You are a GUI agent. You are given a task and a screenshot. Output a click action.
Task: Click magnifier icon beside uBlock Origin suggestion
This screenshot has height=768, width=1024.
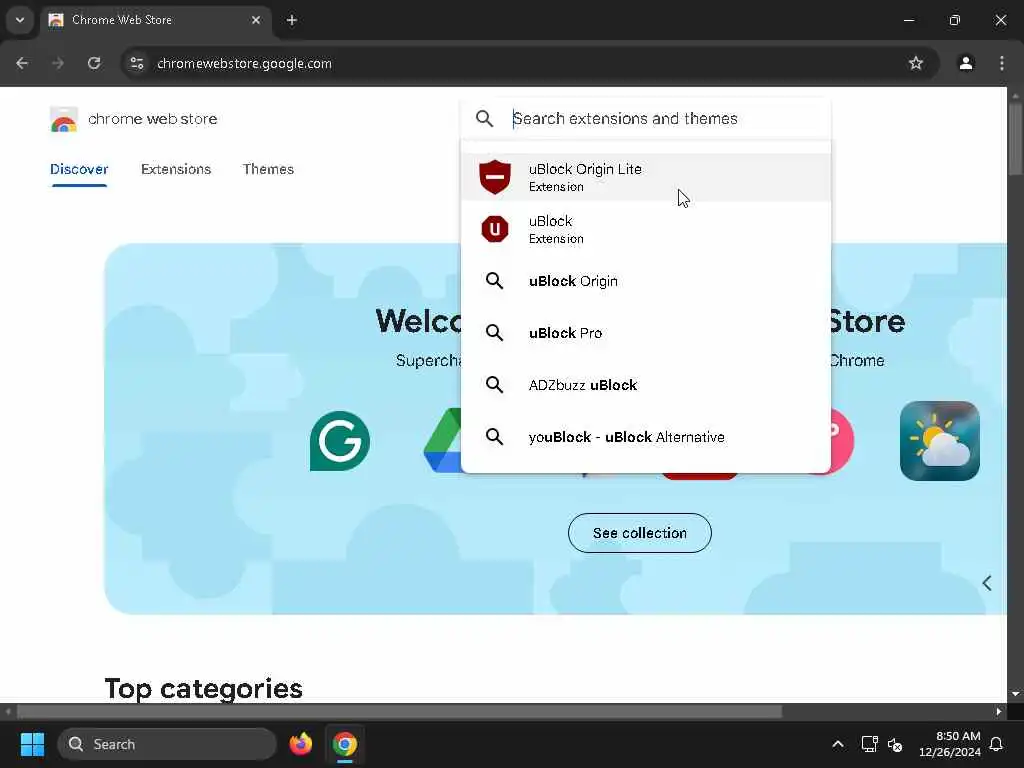[x=494, y=281]
